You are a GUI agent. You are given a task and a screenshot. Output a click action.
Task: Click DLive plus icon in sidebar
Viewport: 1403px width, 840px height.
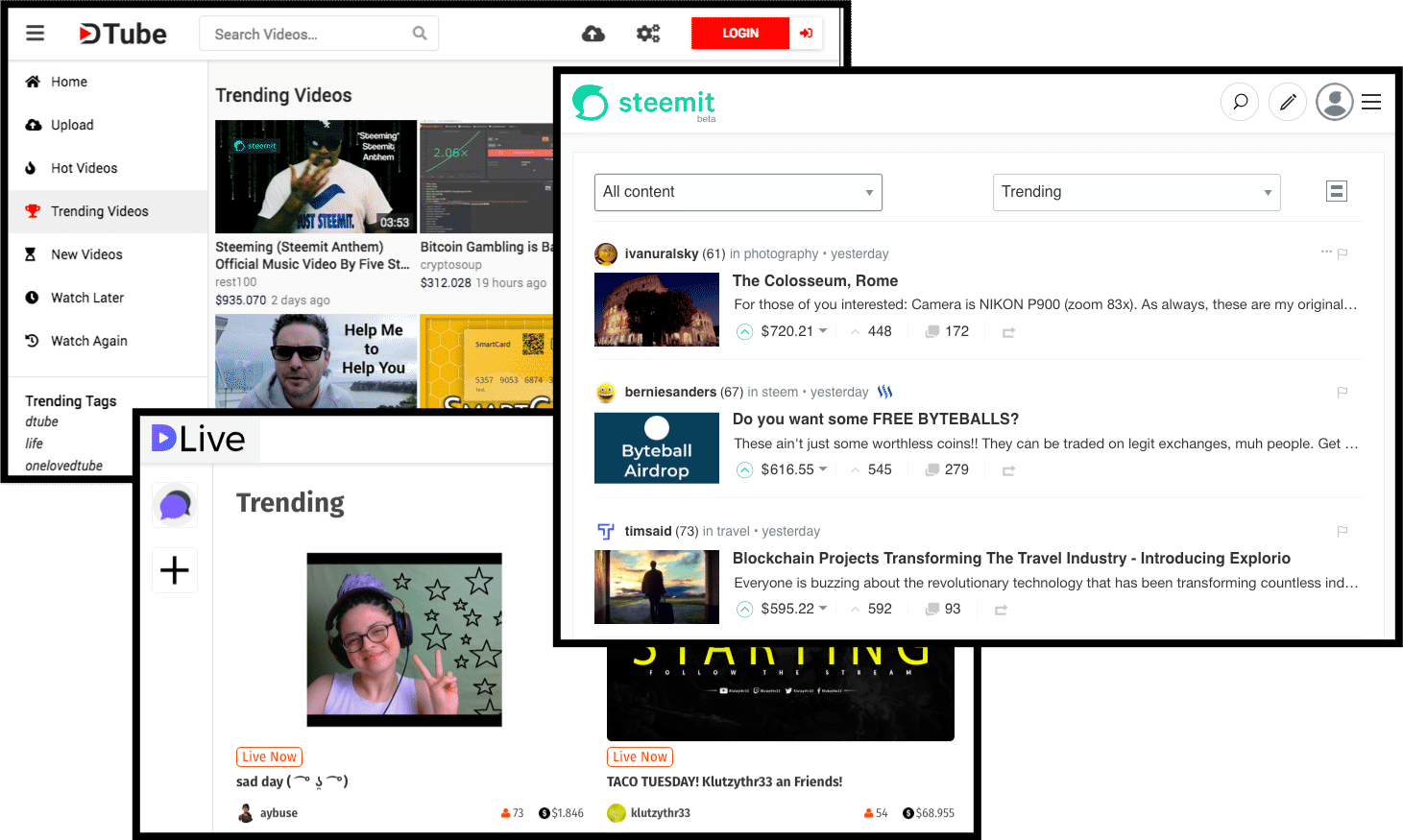pos(175,570)
